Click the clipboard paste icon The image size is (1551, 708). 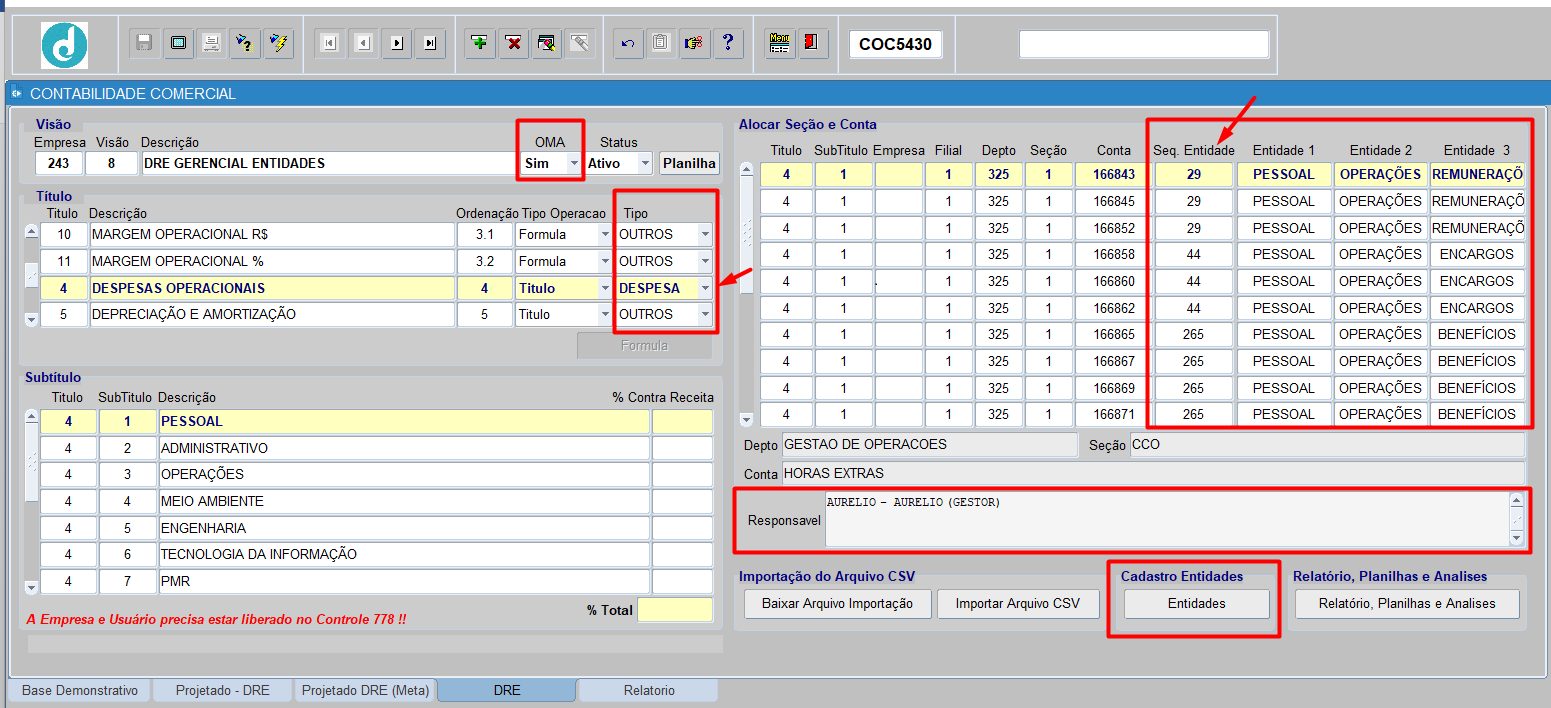(660, 43)
